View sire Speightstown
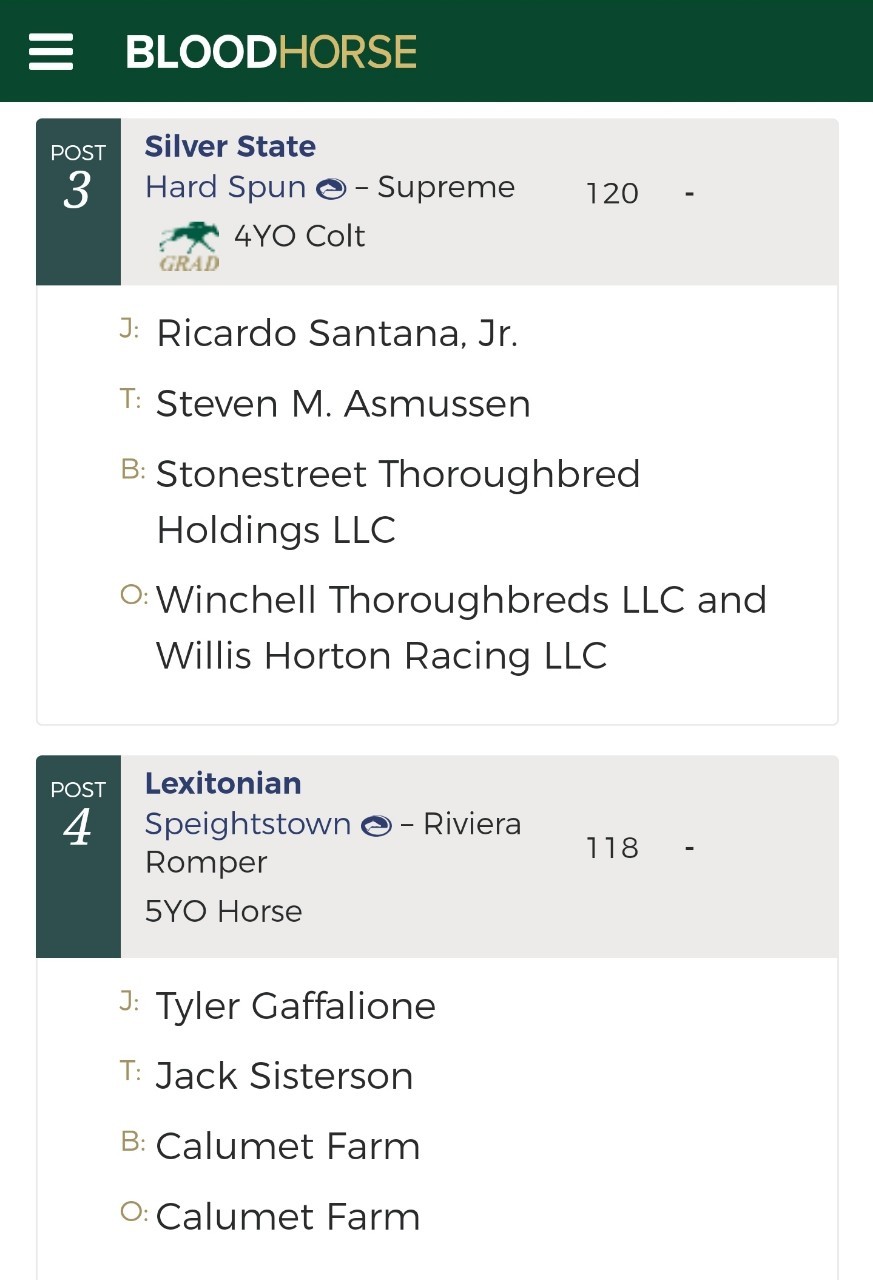Image resolution: width=873 pixels, height=1280 pixels. (248, 825)
